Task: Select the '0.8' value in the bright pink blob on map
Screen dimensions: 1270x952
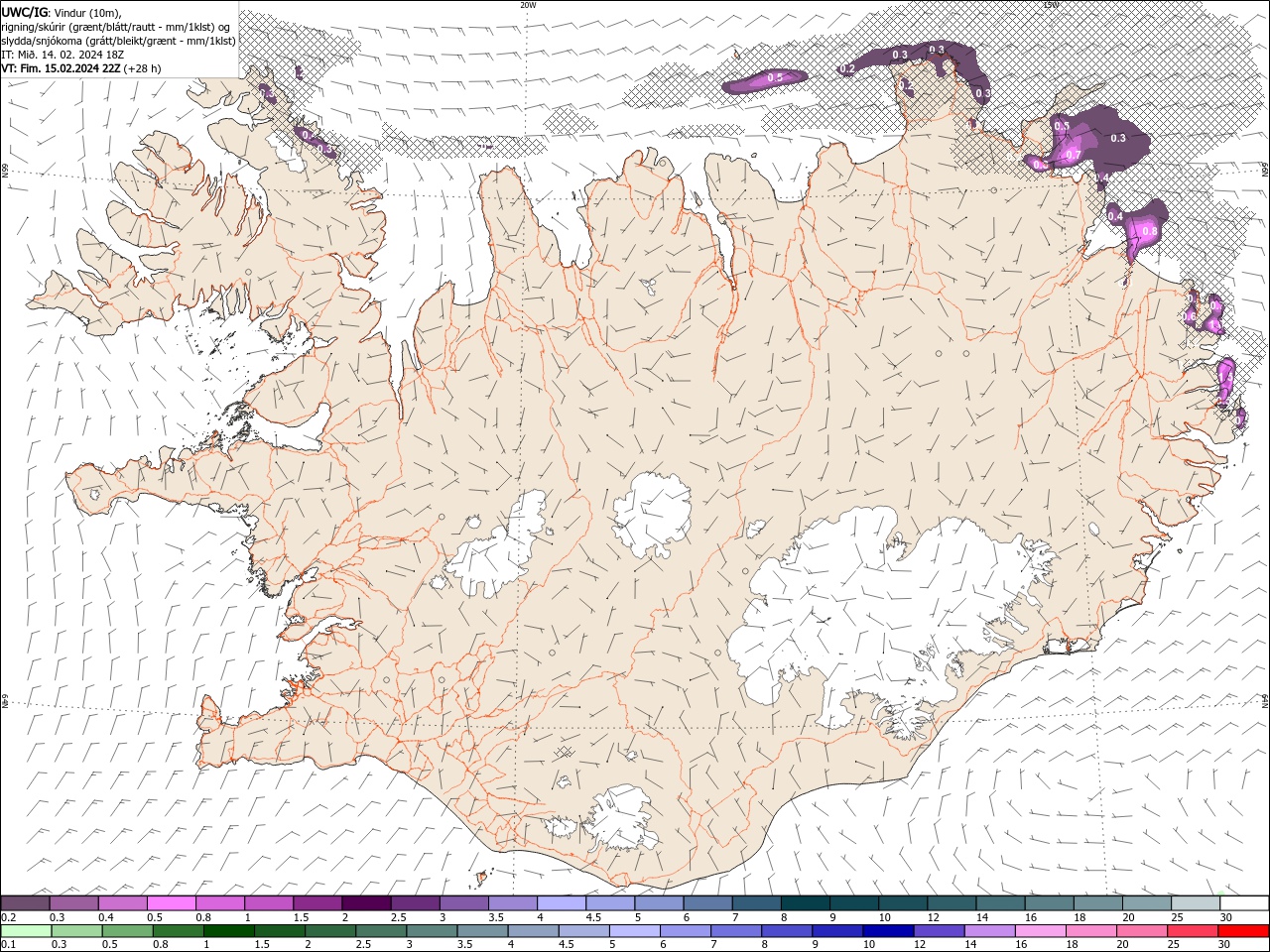Action: (x=1150, y=231)
